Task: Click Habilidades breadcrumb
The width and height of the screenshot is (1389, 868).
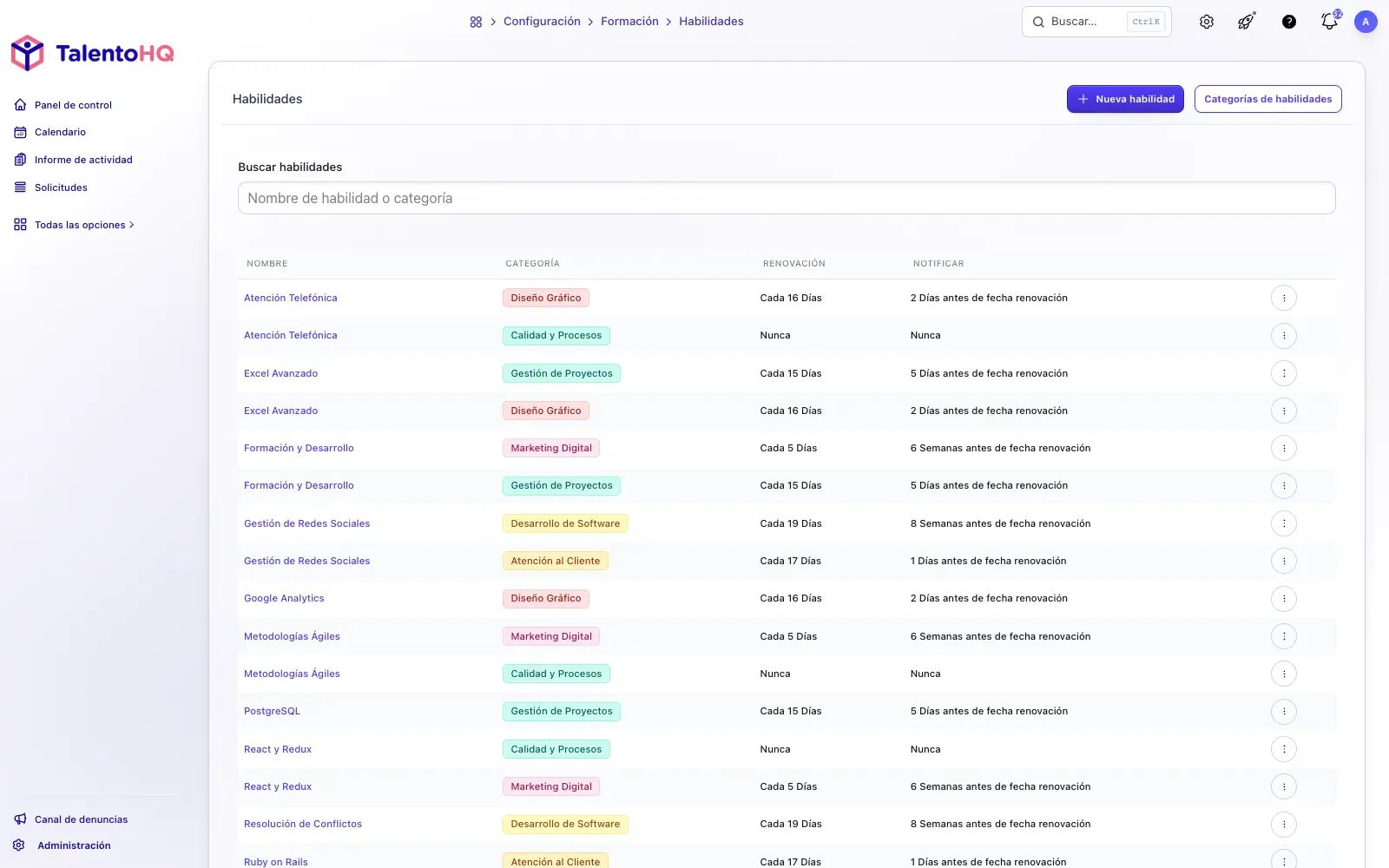Action: 711,22
